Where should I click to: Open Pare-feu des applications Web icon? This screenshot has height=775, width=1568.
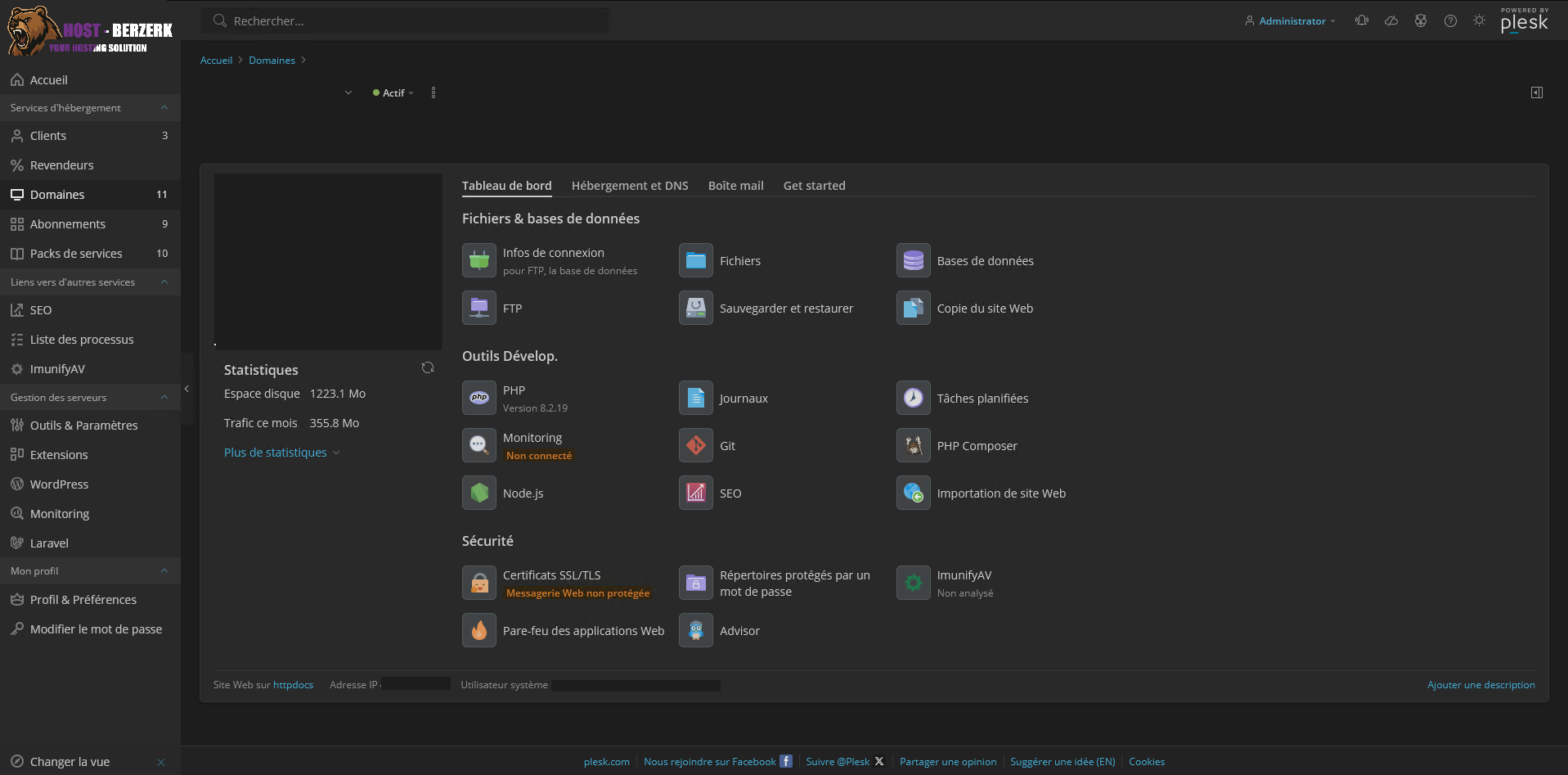point(479,631)
